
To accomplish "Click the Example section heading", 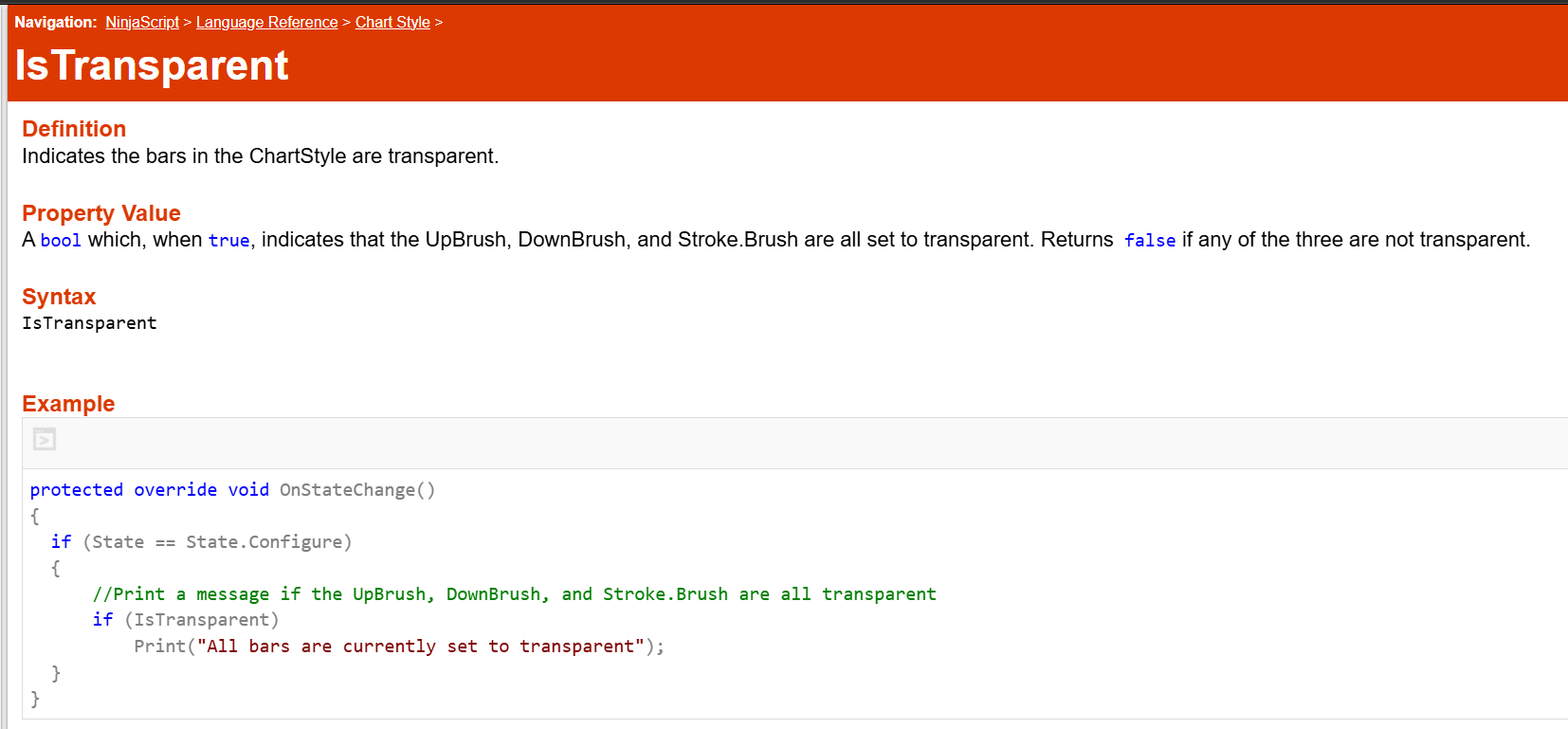I will (68, 404).
